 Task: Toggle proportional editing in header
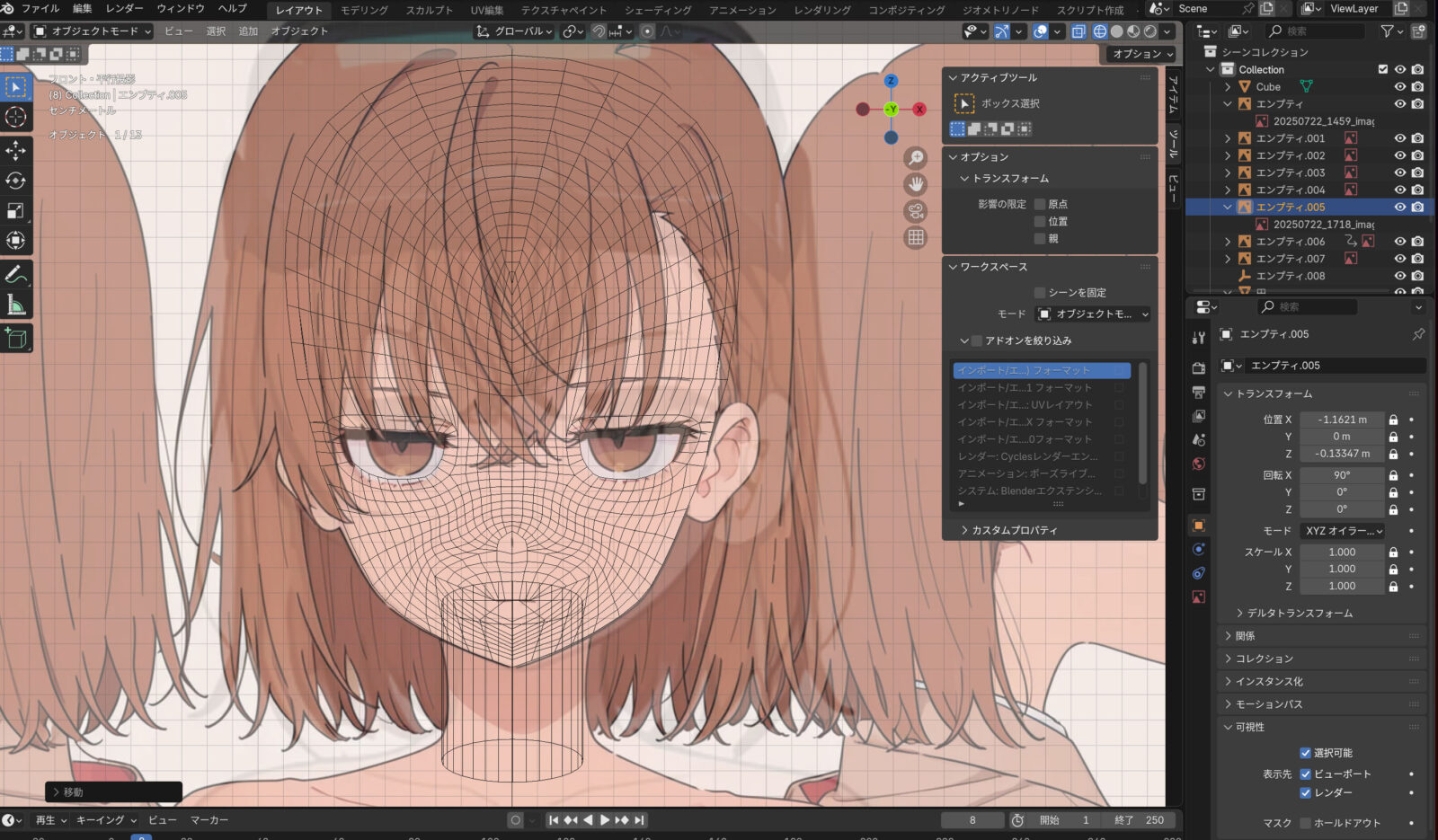click(647, 31)
